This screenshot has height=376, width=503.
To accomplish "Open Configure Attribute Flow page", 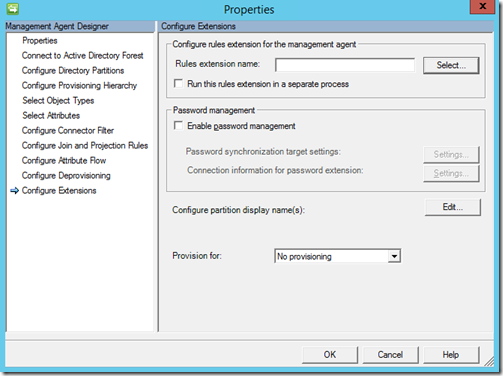I will pos(64,161).
